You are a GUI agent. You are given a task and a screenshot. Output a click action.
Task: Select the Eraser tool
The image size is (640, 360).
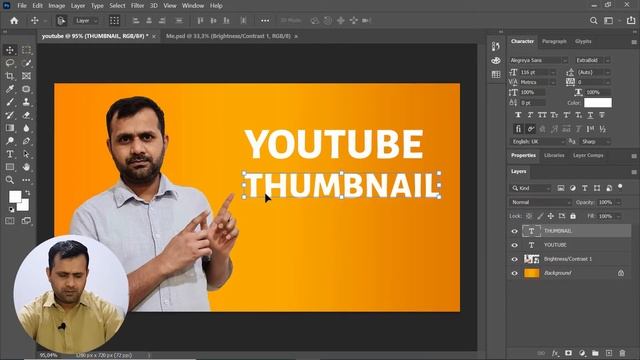(26, 115)
